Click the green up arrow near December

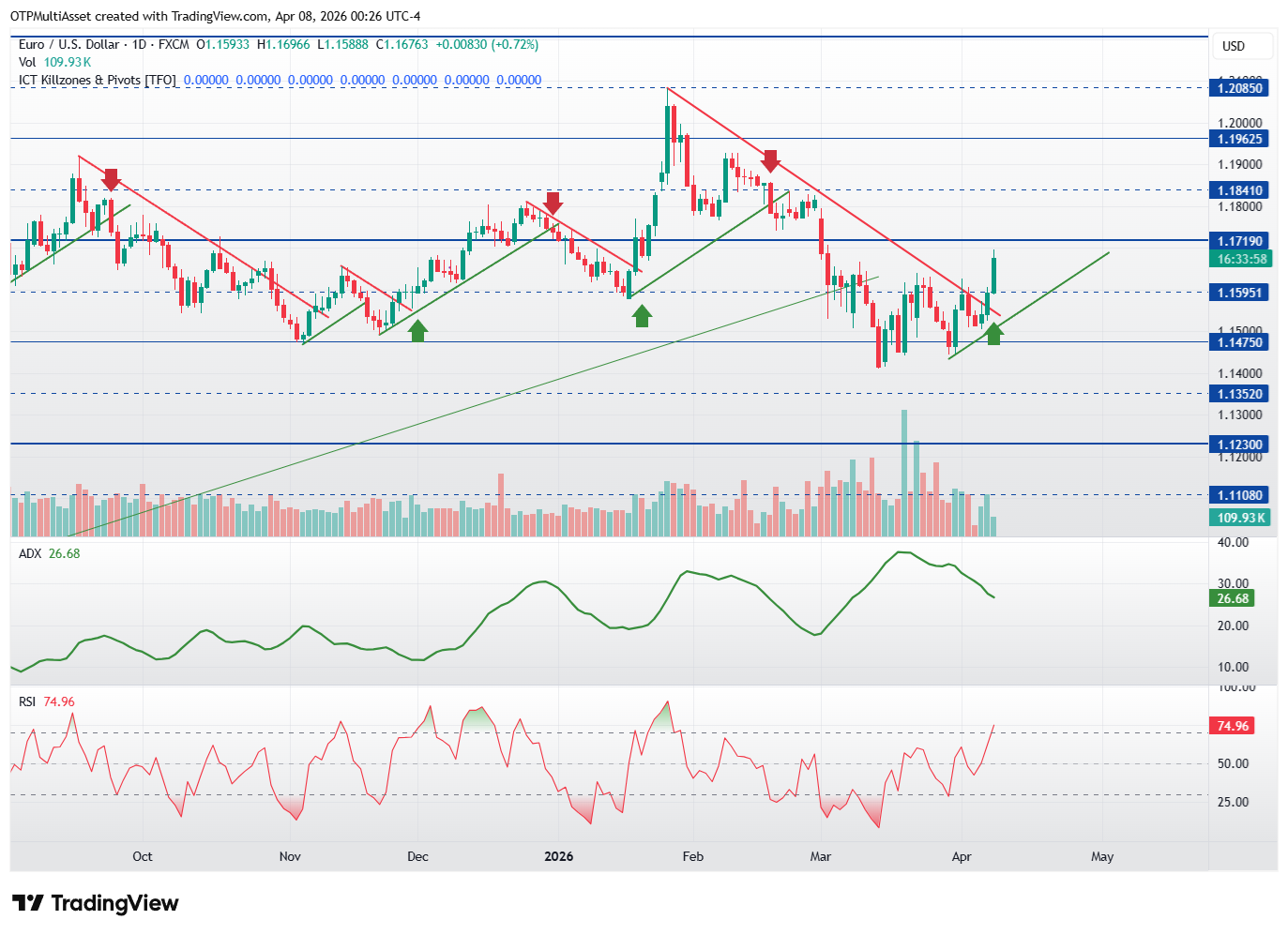[x=417, y=329]
